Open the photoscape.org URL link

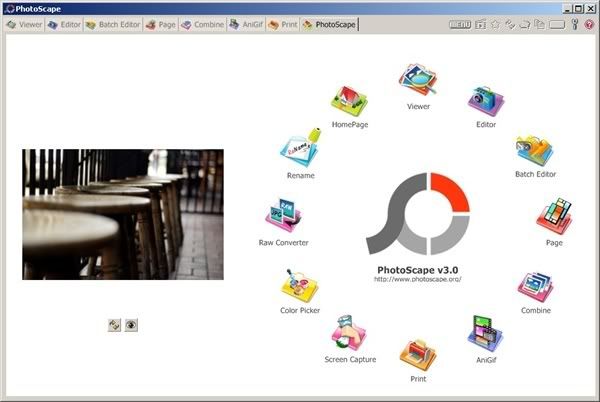coord(417,279)
